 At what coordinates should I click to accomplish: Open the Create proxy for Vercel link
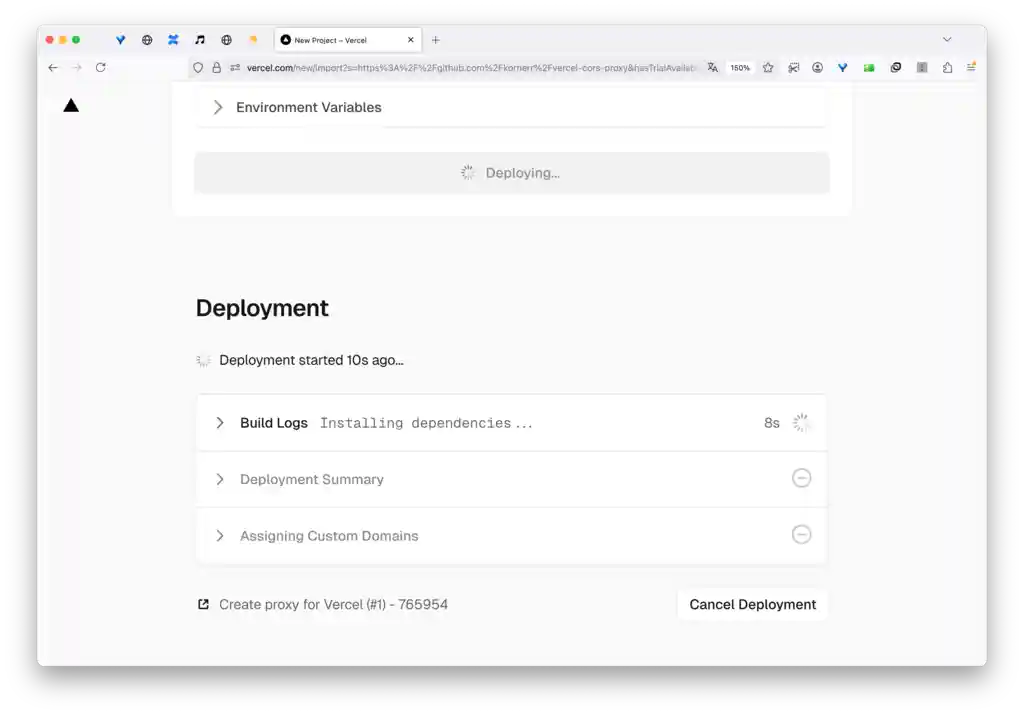(333, 605)
